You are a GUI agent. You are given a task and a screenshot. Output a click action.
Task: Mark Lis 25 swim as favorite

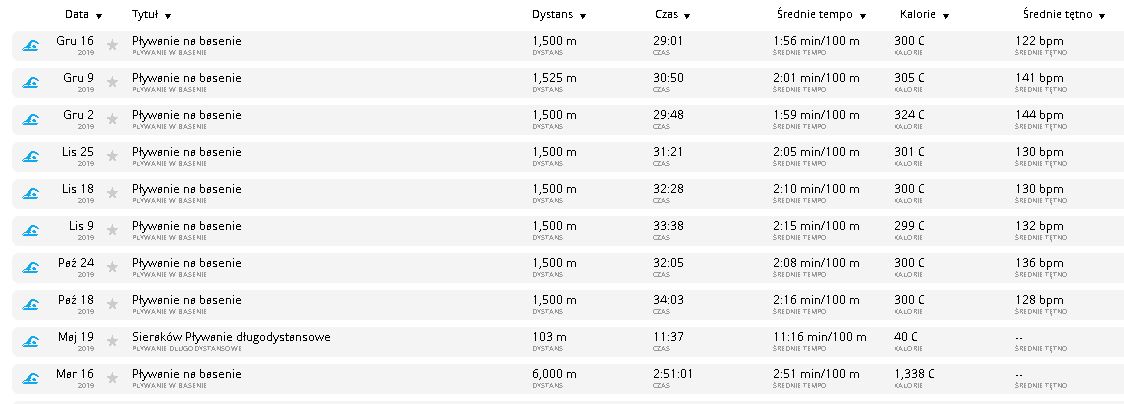point(112,157)
